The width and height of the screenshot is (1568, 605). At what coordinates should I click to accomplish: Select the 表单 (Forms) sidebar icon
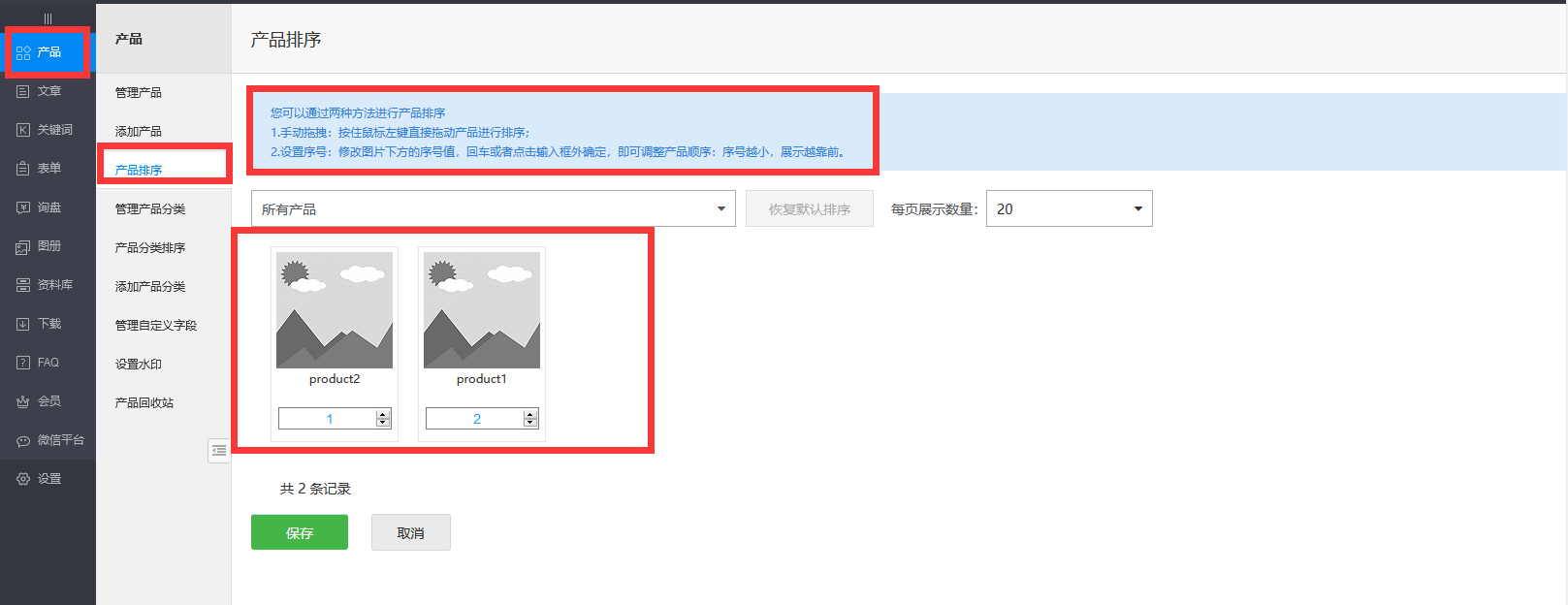tap(23, 169)
